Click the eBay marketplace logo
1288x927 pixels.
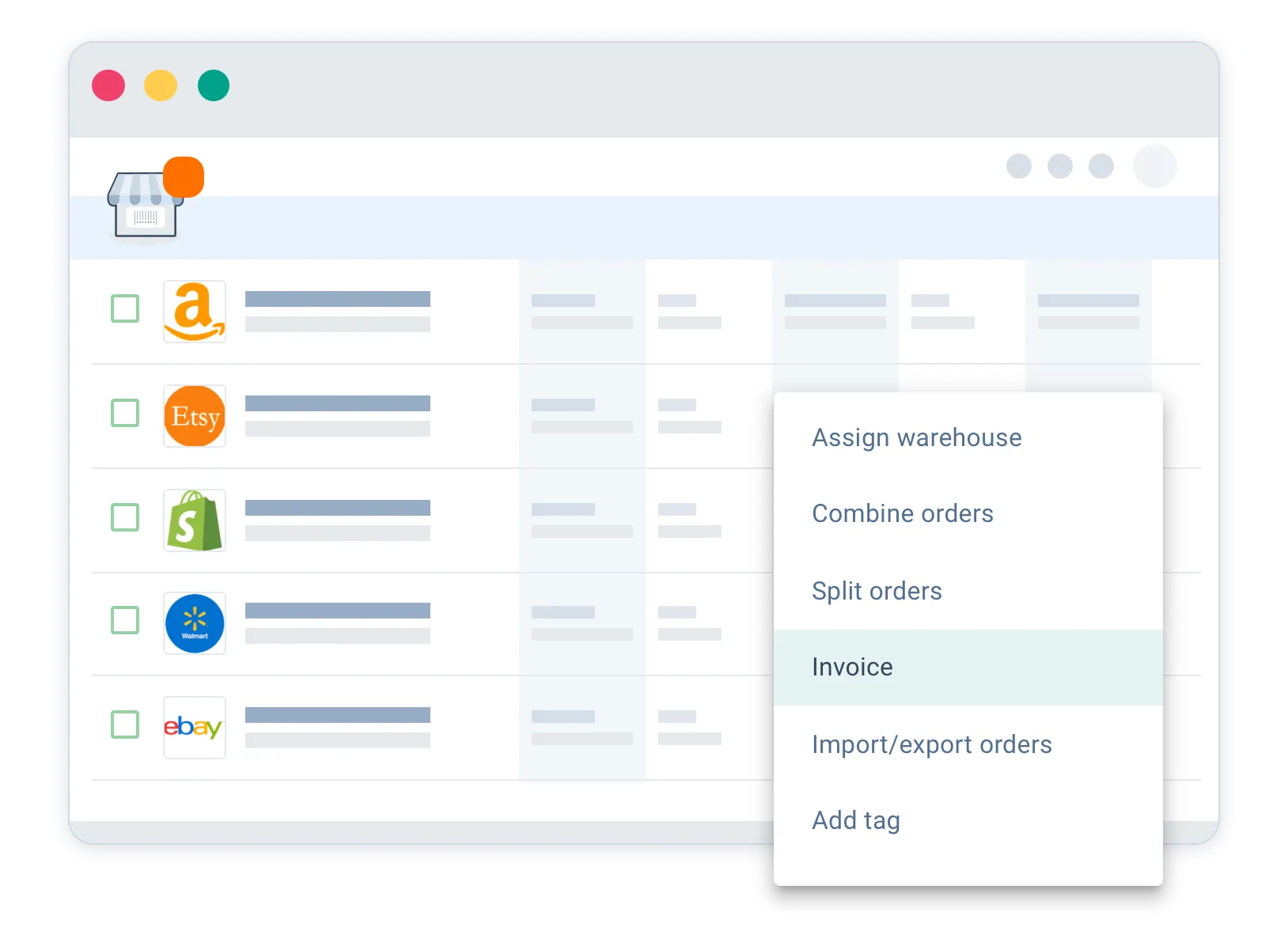[195, 728]
